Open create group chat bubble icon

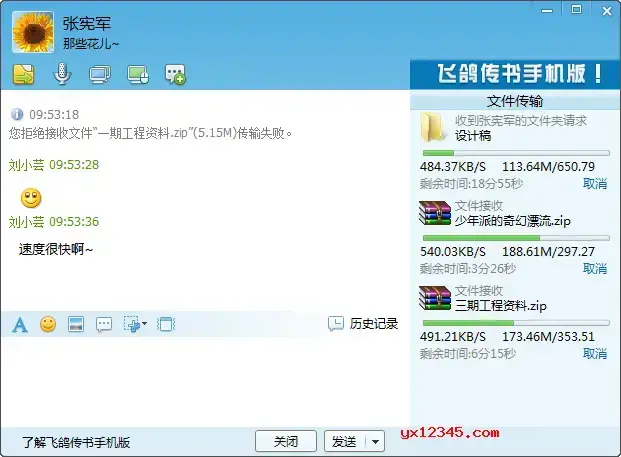[175, 74]
